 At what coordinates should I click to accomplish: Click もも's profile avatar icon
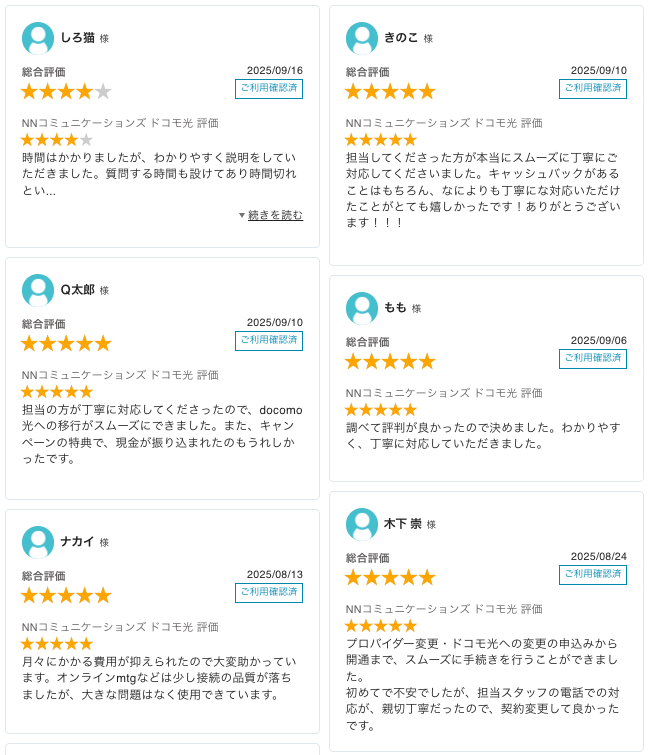point(362,308)
